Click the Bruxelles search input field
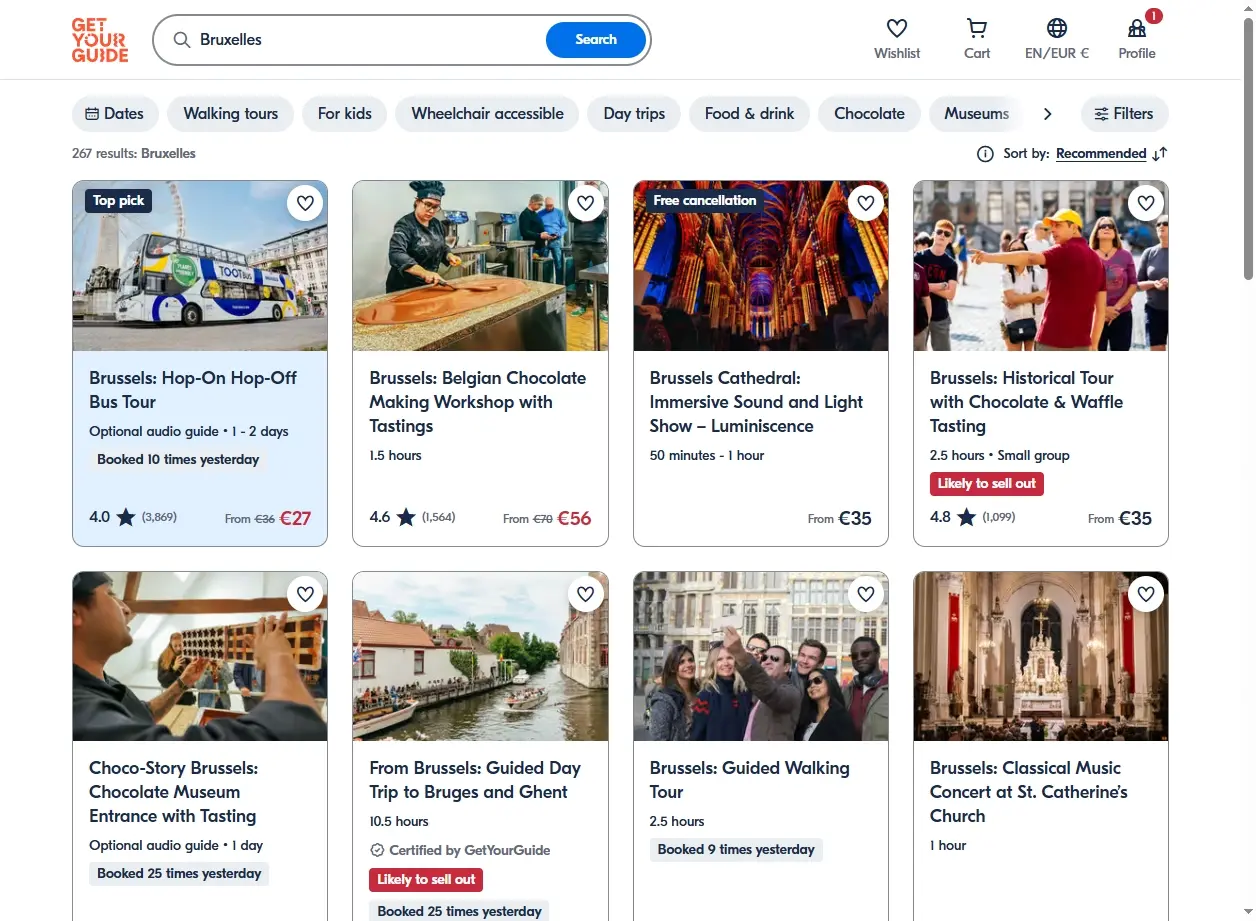The width and height of the screenshot is (1256, 921). (x=370, y=40)
